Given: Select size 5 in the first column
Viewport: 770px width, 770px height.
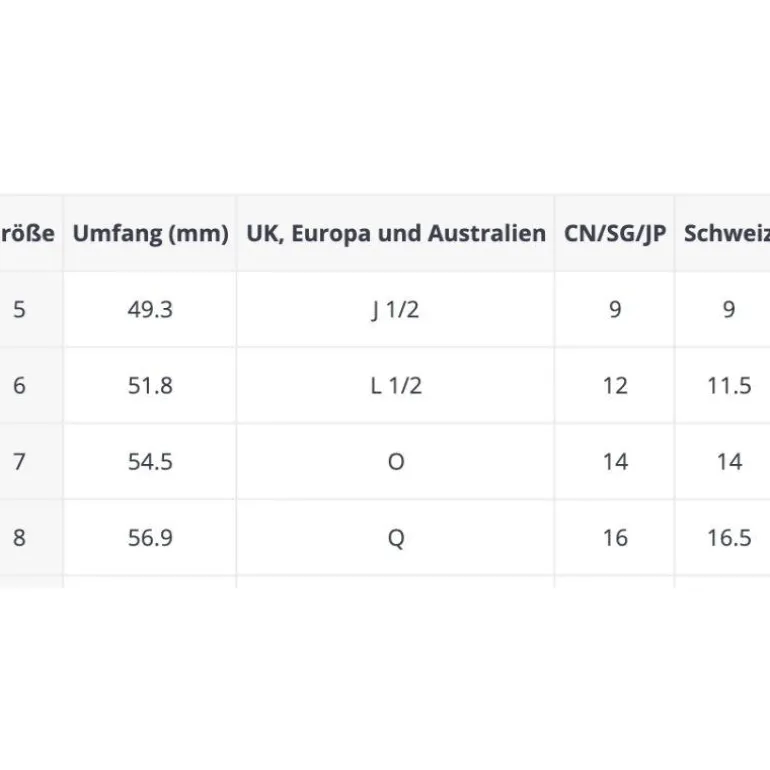Looking at the screenshot, I should point(19,310).
